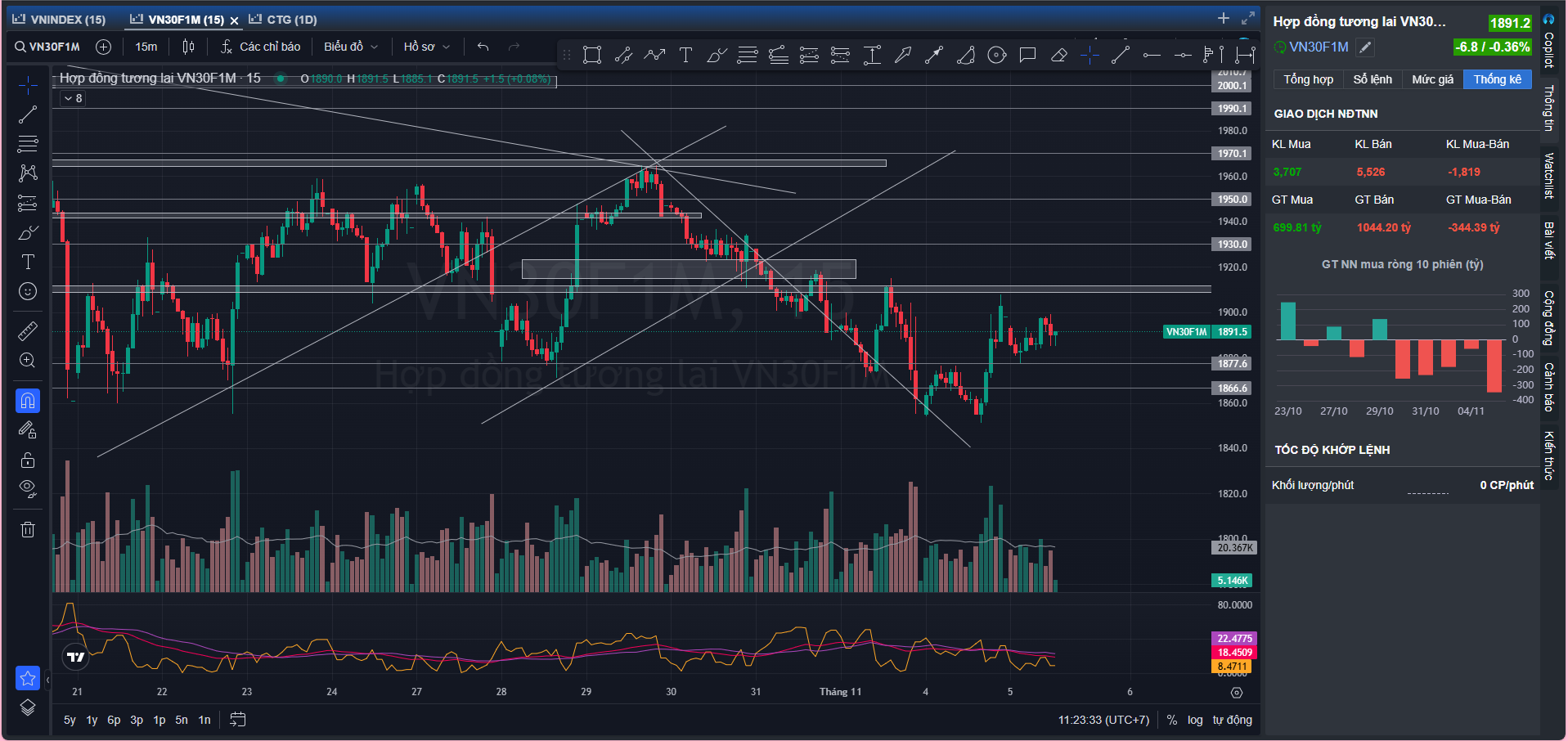
Task: Click the trash icon to remove drawings
Action: (28, 529)
